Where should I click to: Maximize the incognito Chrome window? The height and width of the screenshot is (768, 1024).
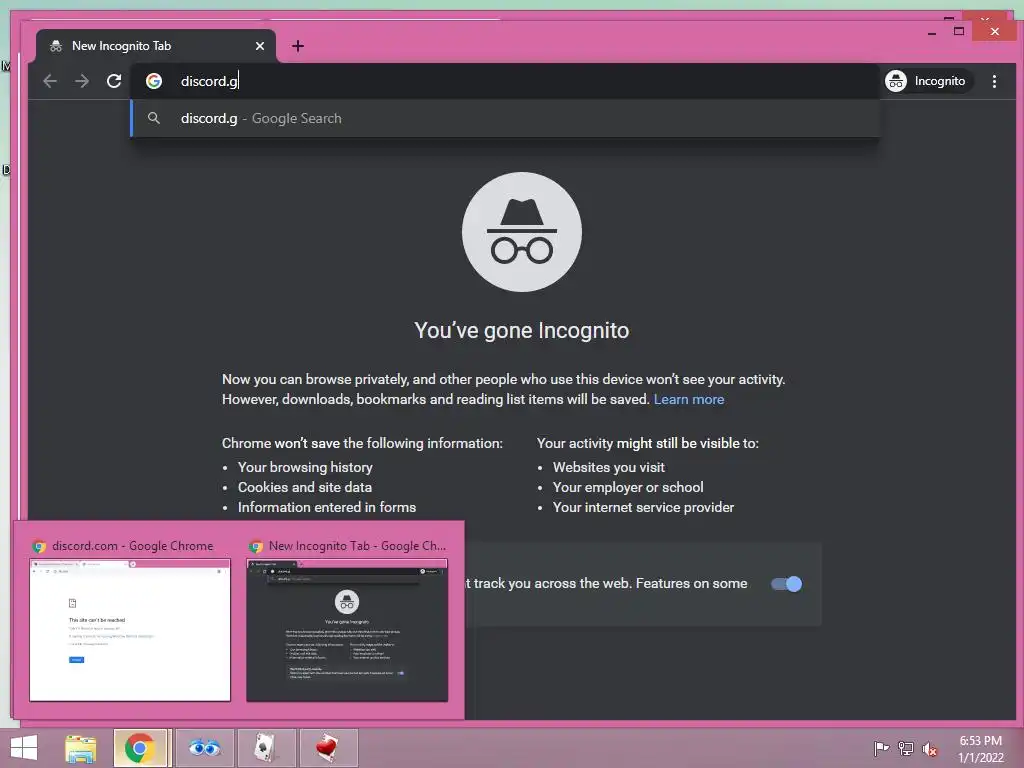click(959, 31)
